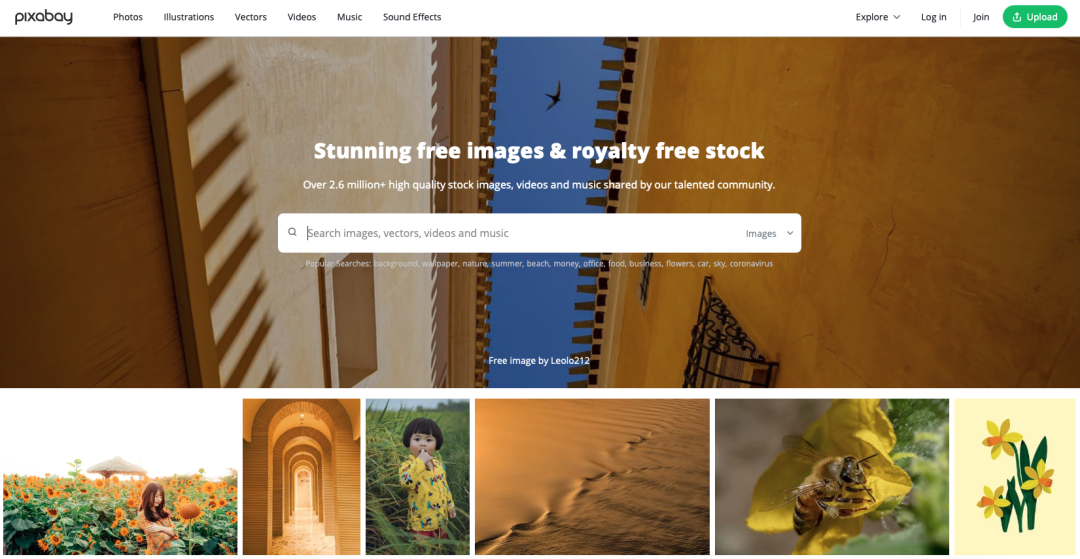1080x559 pixels.
Task: Click the Join link
Action: click(x=981, y=17)
